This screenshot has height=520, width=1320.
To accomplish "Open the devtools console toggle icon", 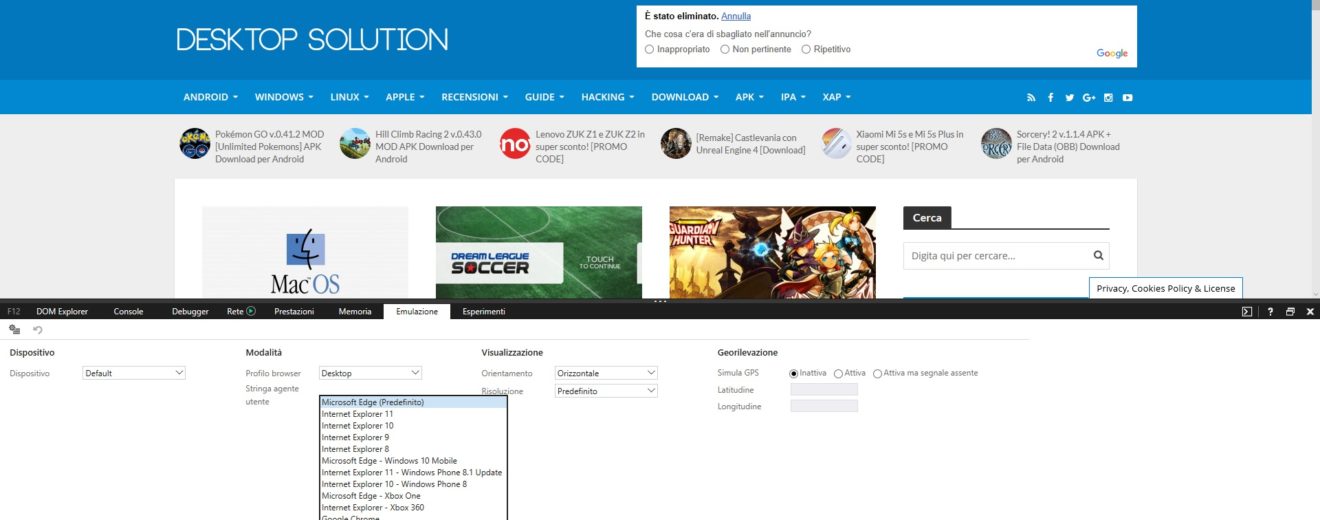I will click(1247, 312).
